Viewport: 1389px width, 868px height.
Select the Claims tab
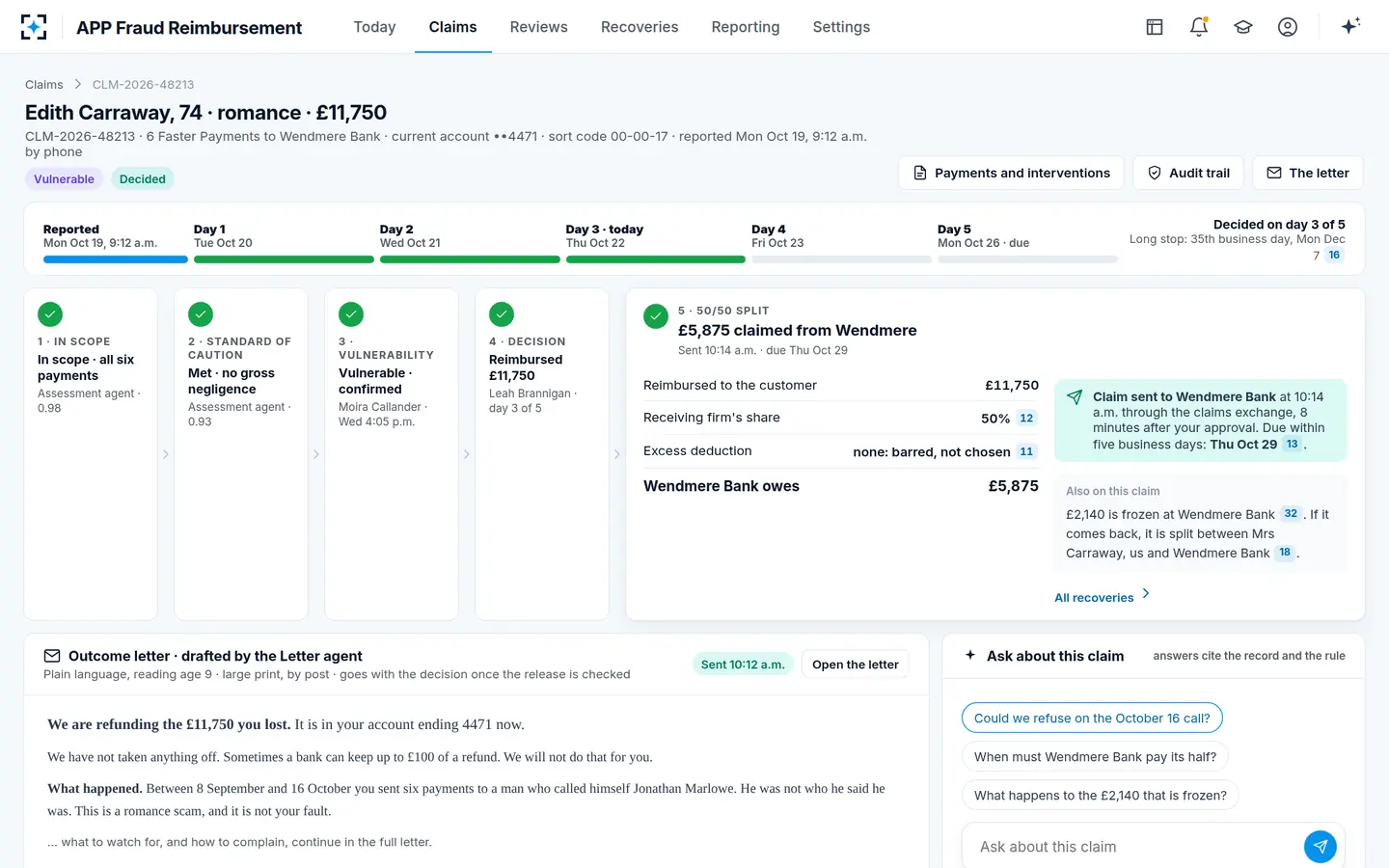[x=453, y=27]
